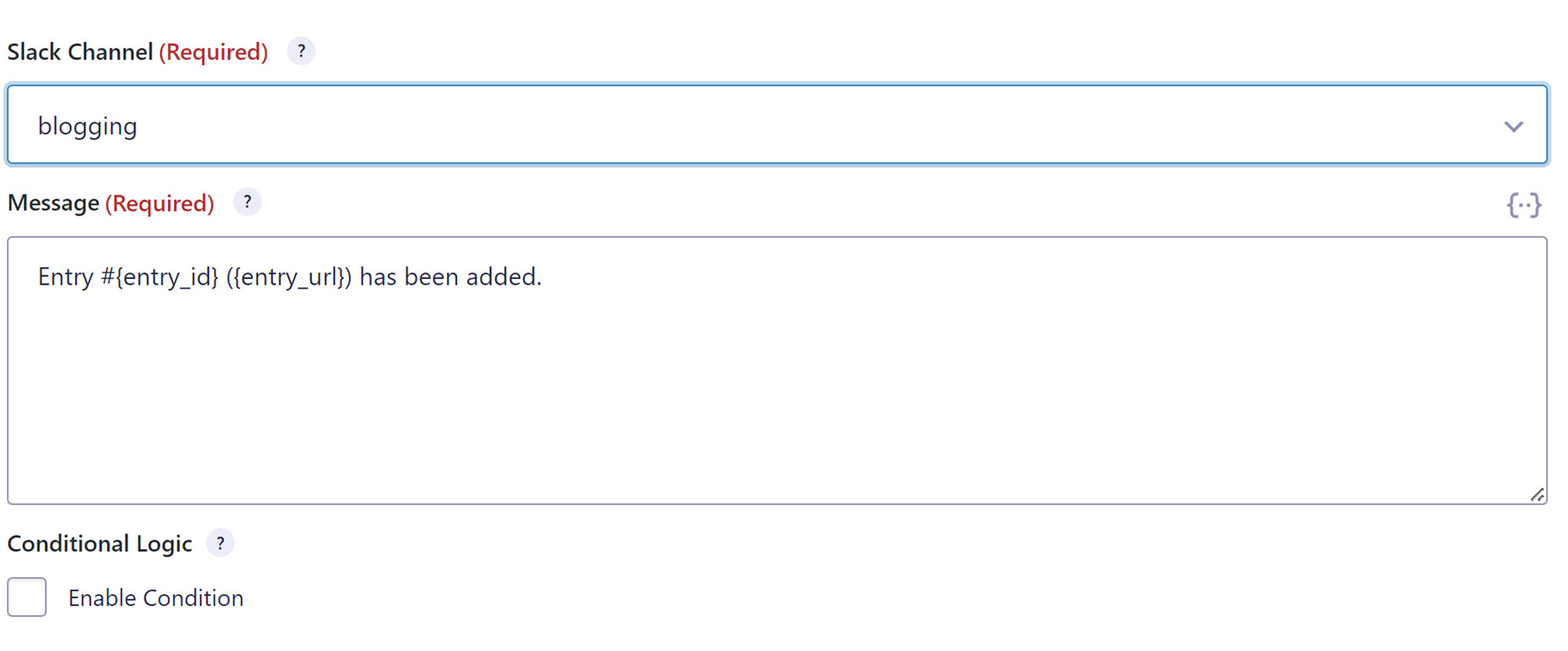Open the merge tags curly braces icon
Image resolution: width=1568 pixels, height=651 pixels.
click(x=1523, y=205)
